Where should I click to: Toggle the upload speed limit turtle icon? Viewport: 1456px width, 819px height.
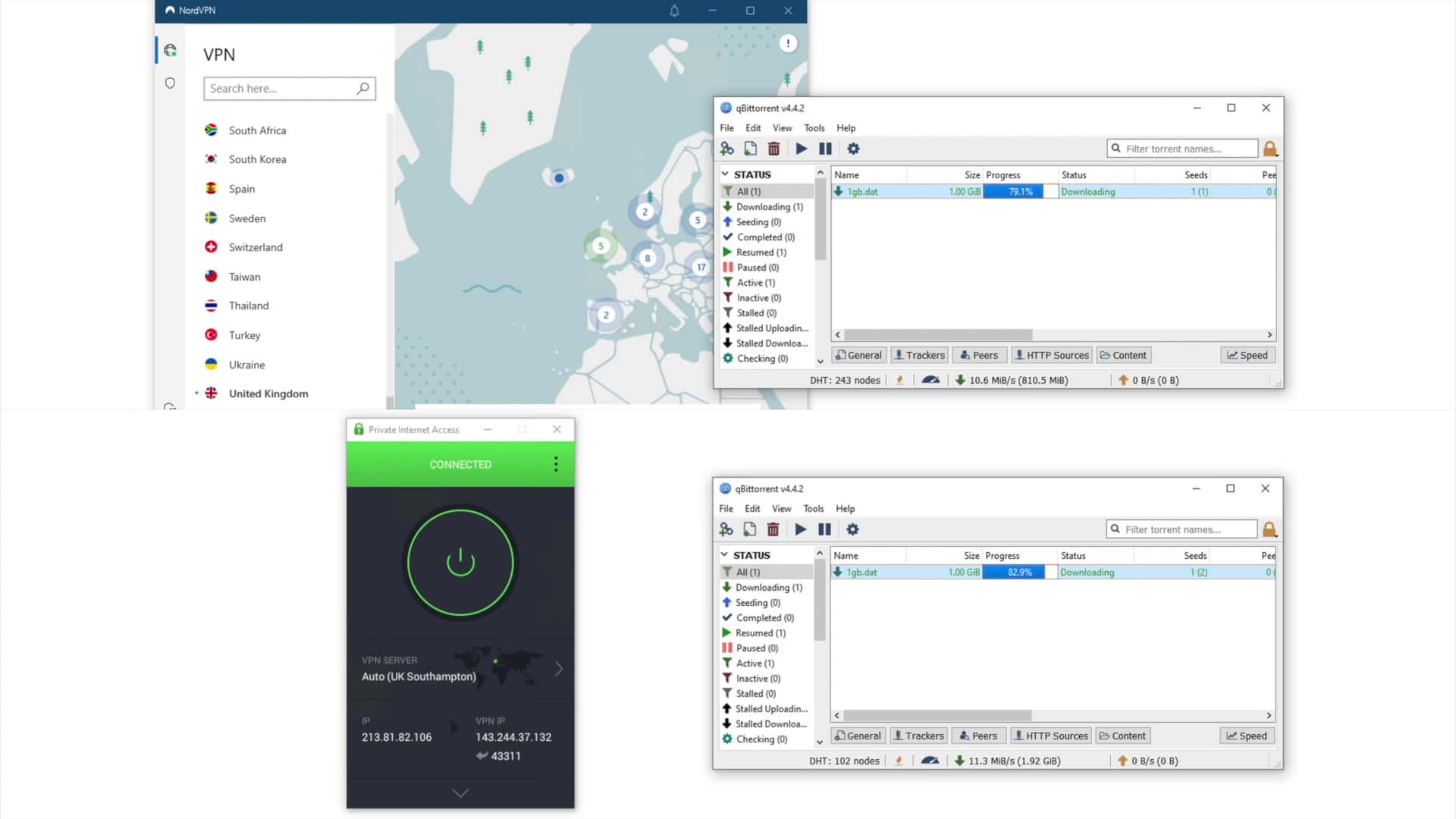[930, 379]
